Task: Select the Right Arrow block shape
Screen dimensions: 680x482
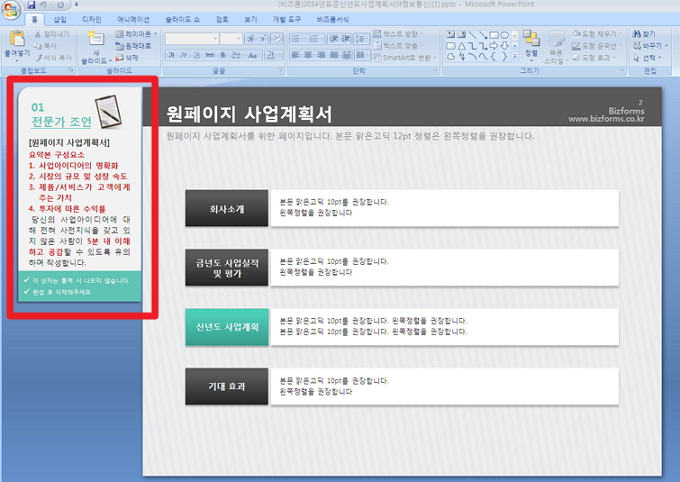Action: click(494, 46)
